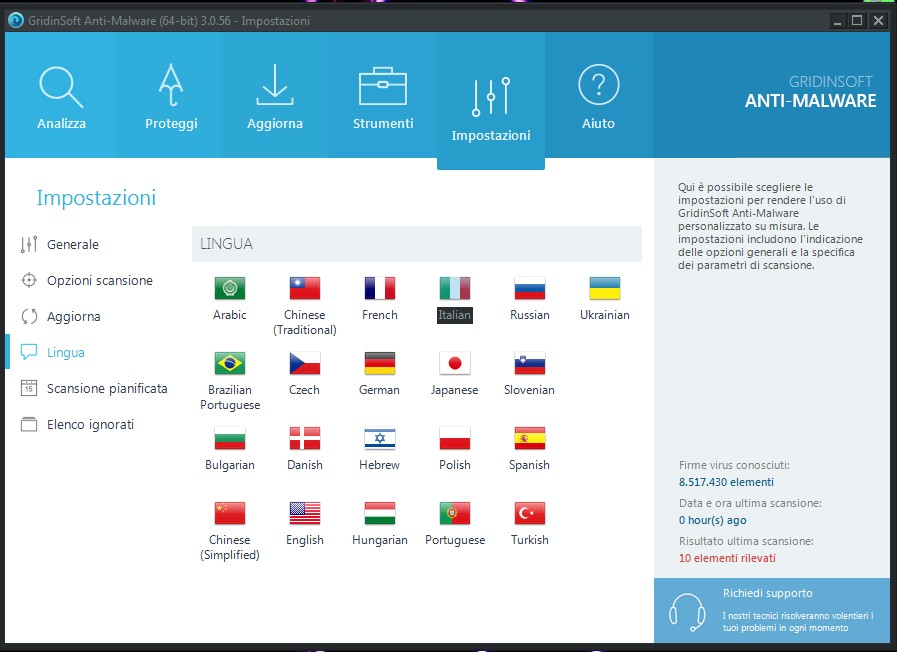Select the Czech flag icon
This screenshot has width=897, height=652.
pos(304,363)
